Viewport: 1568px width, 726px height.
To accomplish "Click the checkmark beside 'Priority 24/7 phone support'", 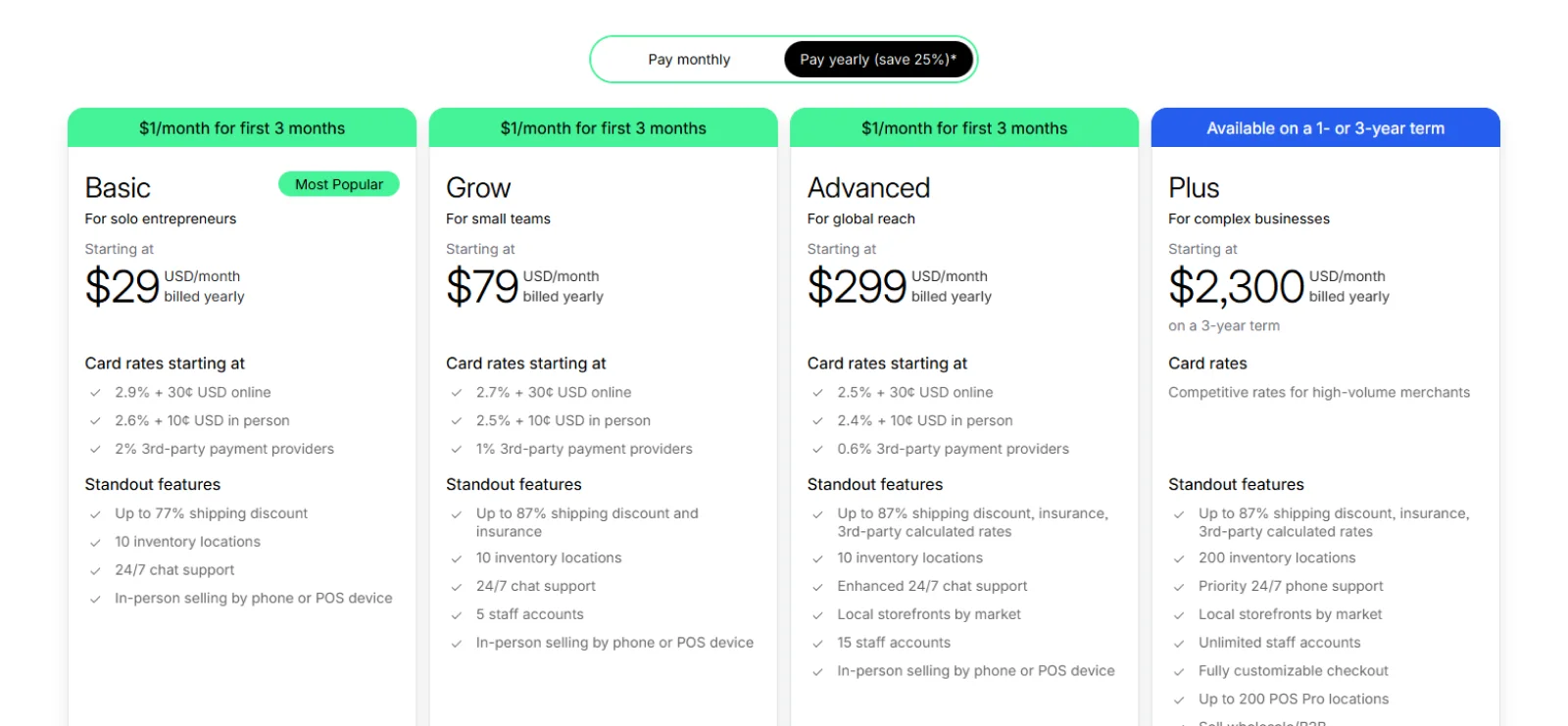I will [1179, 586].
